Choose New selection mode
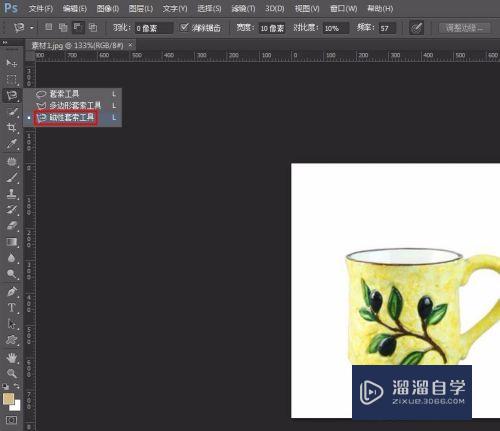Screen dimensions: 500x431 tap(49, 27)
